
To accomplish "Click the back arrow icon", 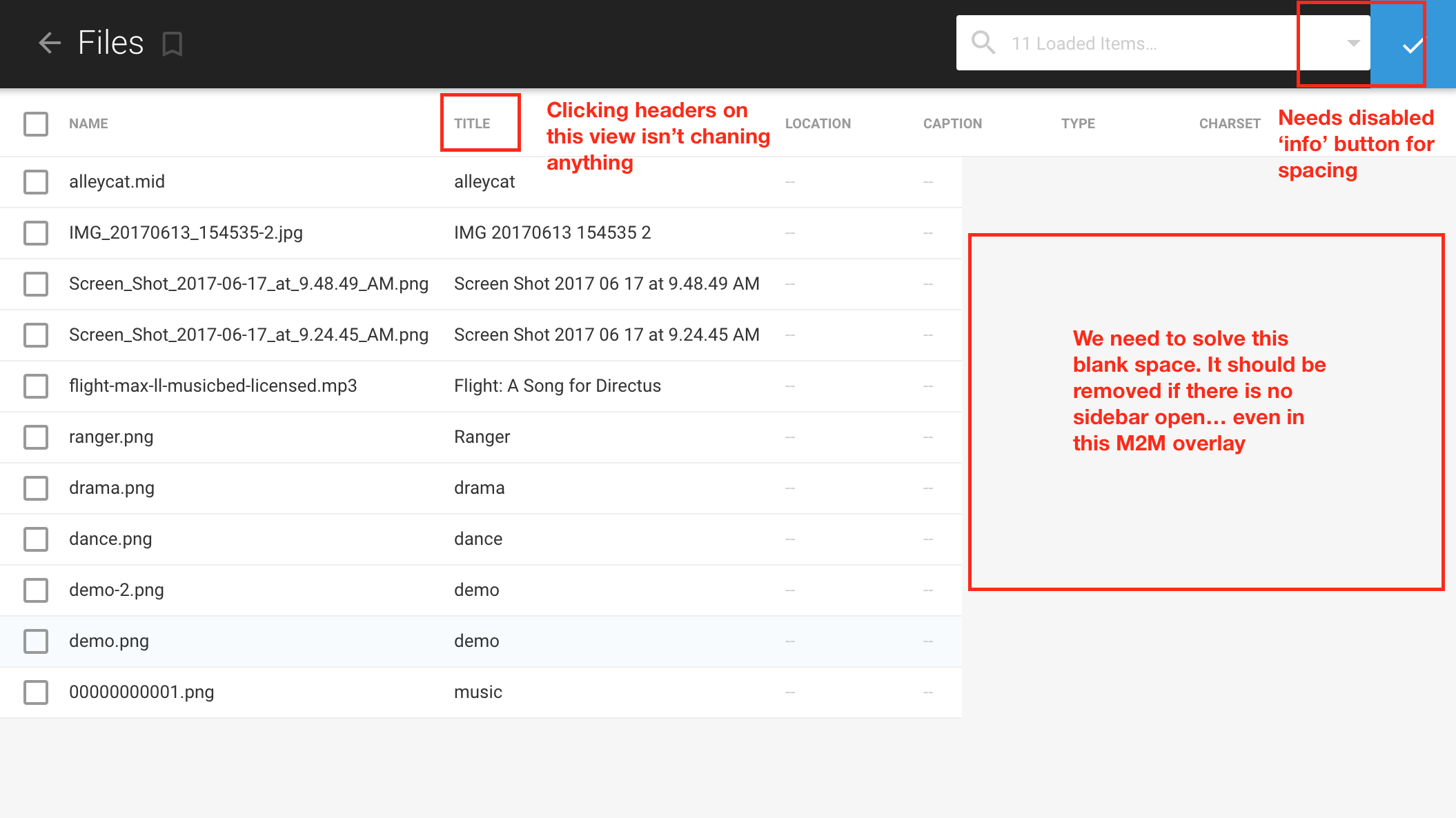I will click(x=50, y=43).
